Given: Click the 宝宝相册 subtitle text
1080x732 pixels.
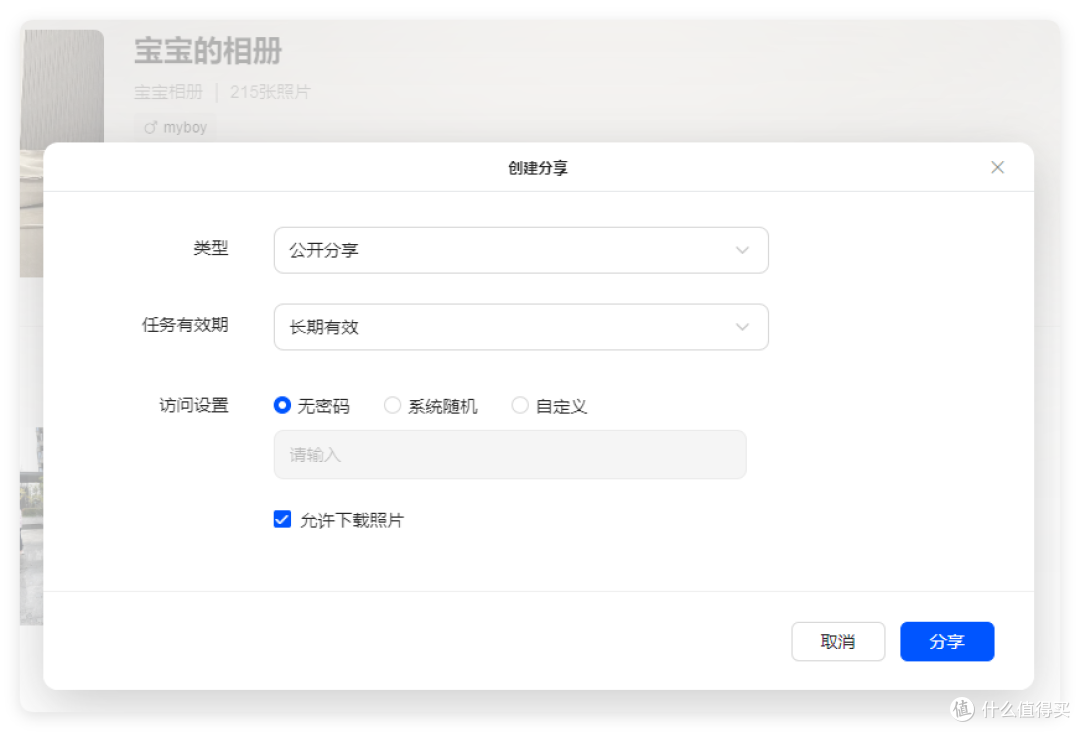Looking at the screenshot, I should coord(168,92).
